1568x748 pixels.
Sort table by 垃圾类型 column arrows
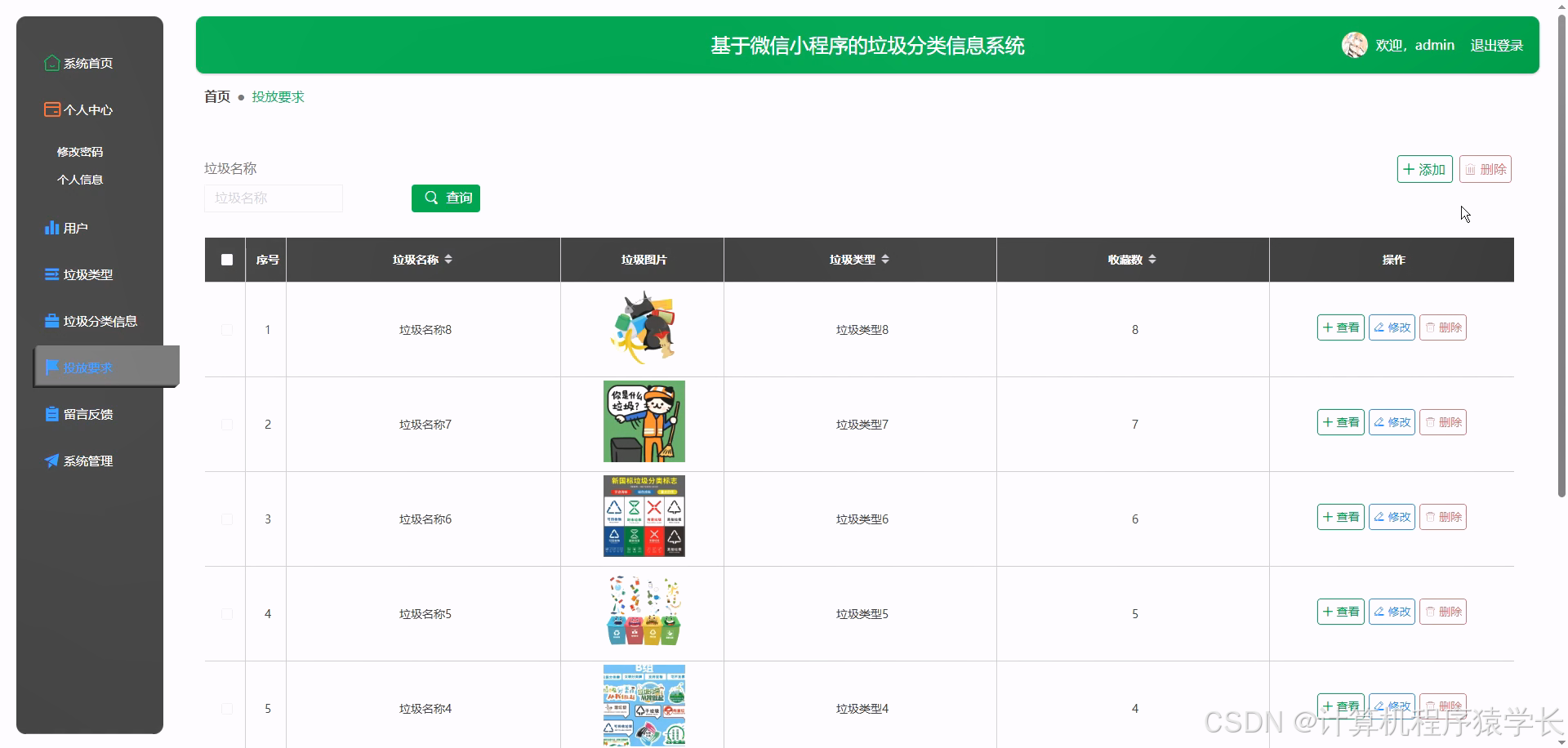point(887,259)
